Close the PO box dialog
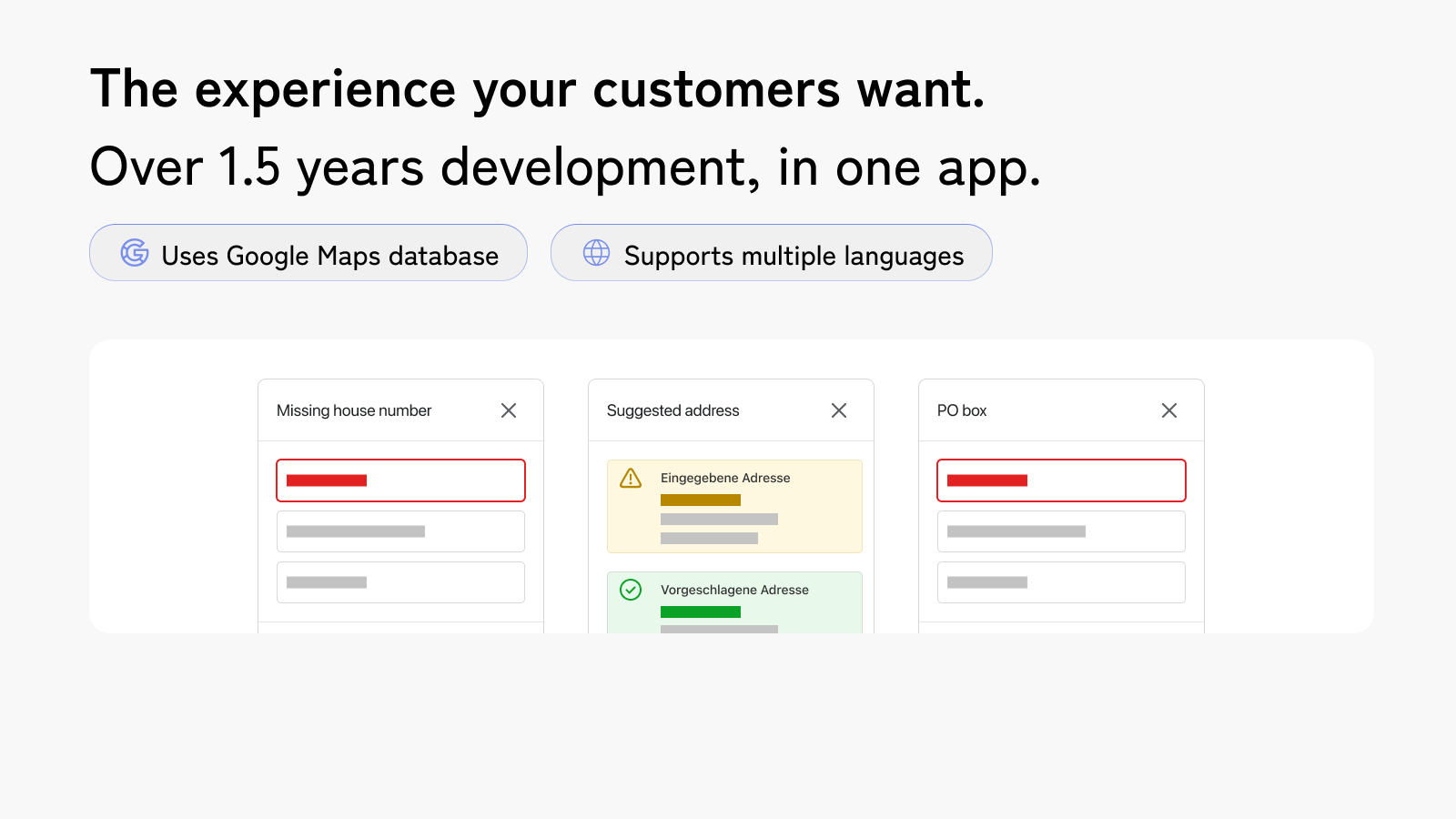1456x819 pixels. [1169, 410]
